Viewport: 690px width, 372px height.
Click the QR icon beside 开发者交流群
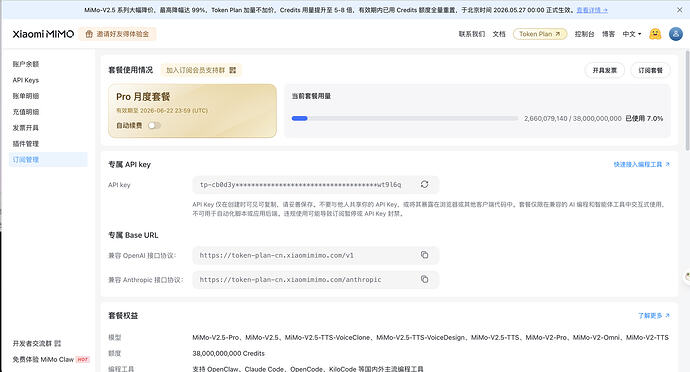coord(58,343)
